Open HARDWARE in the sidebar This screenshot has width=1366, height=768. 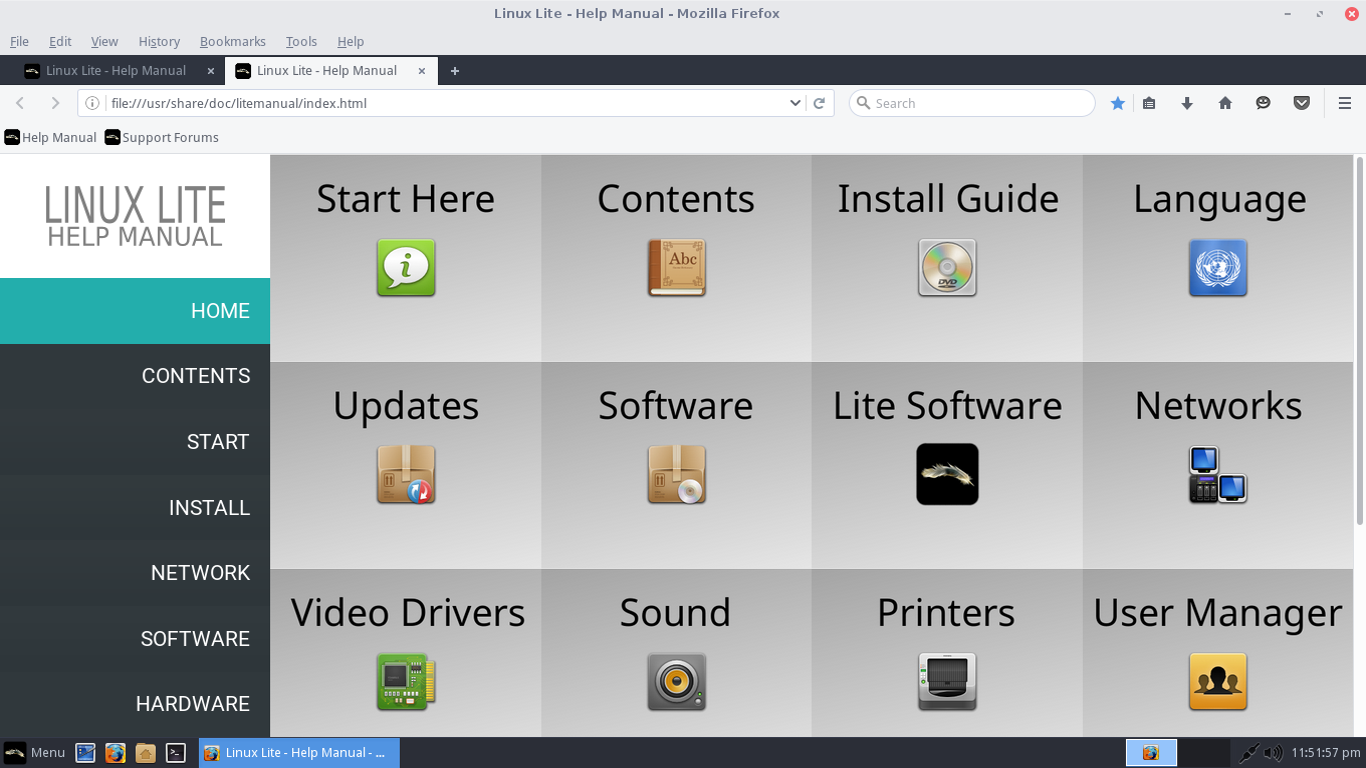point(135,704)
